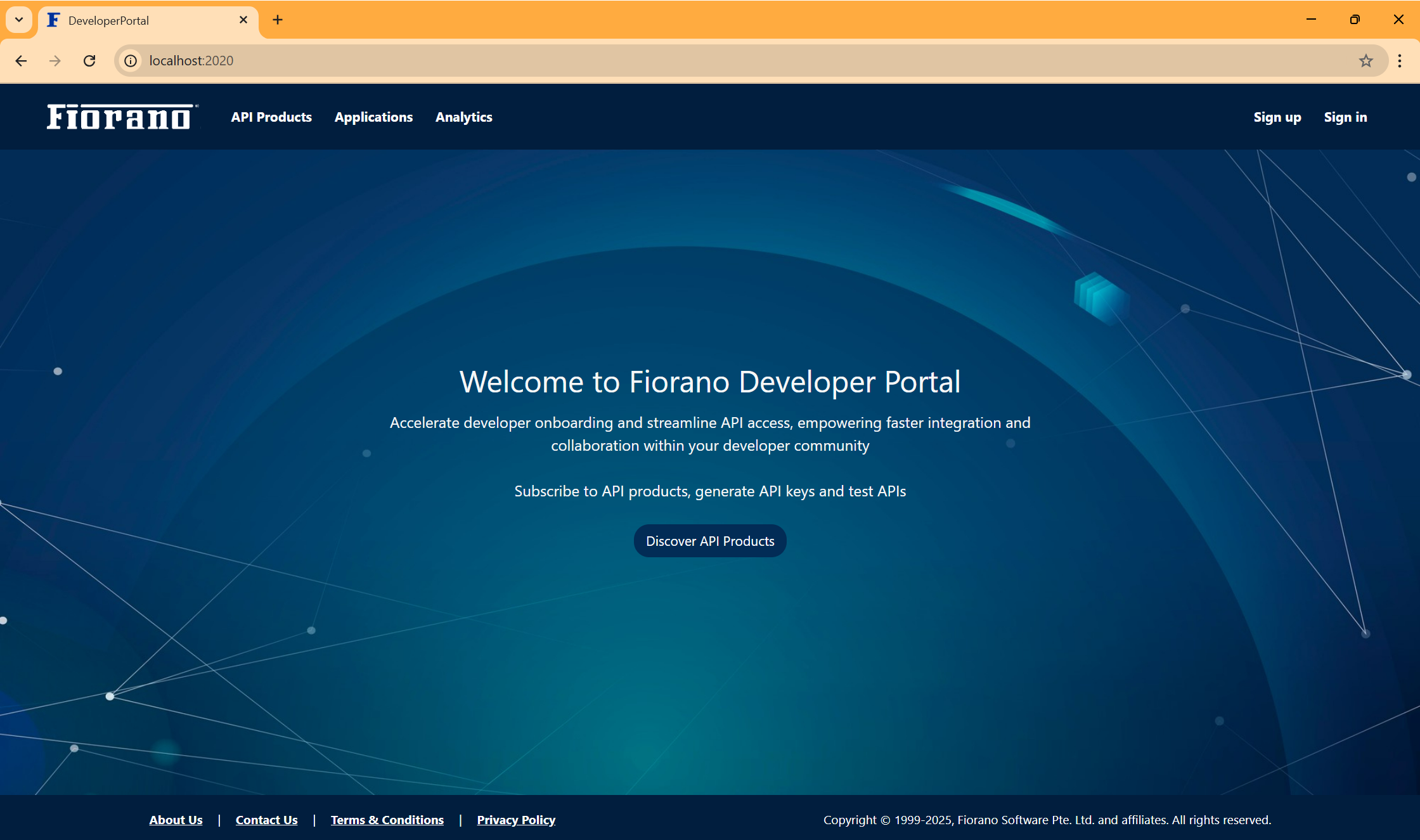Open a new tab with the plus icon

coord(278,20)
